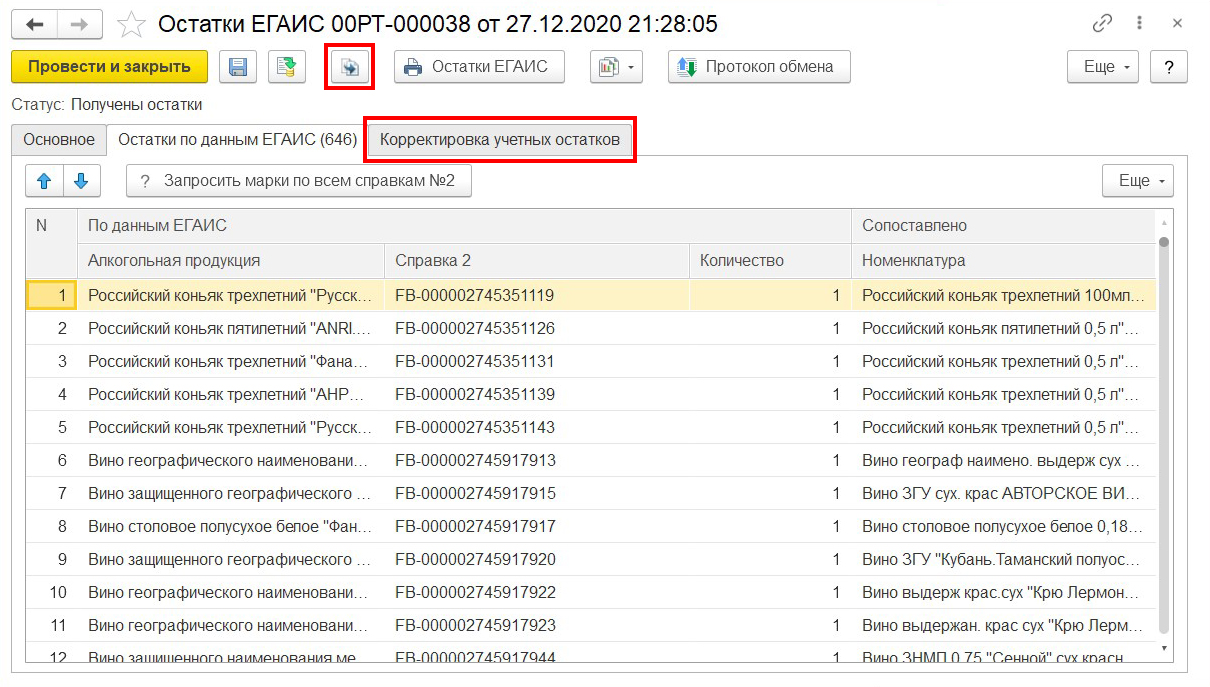This screenshot has height=687, width=1210.
Task: Open the three-dots window menu
Action: tap(1139, 23)
